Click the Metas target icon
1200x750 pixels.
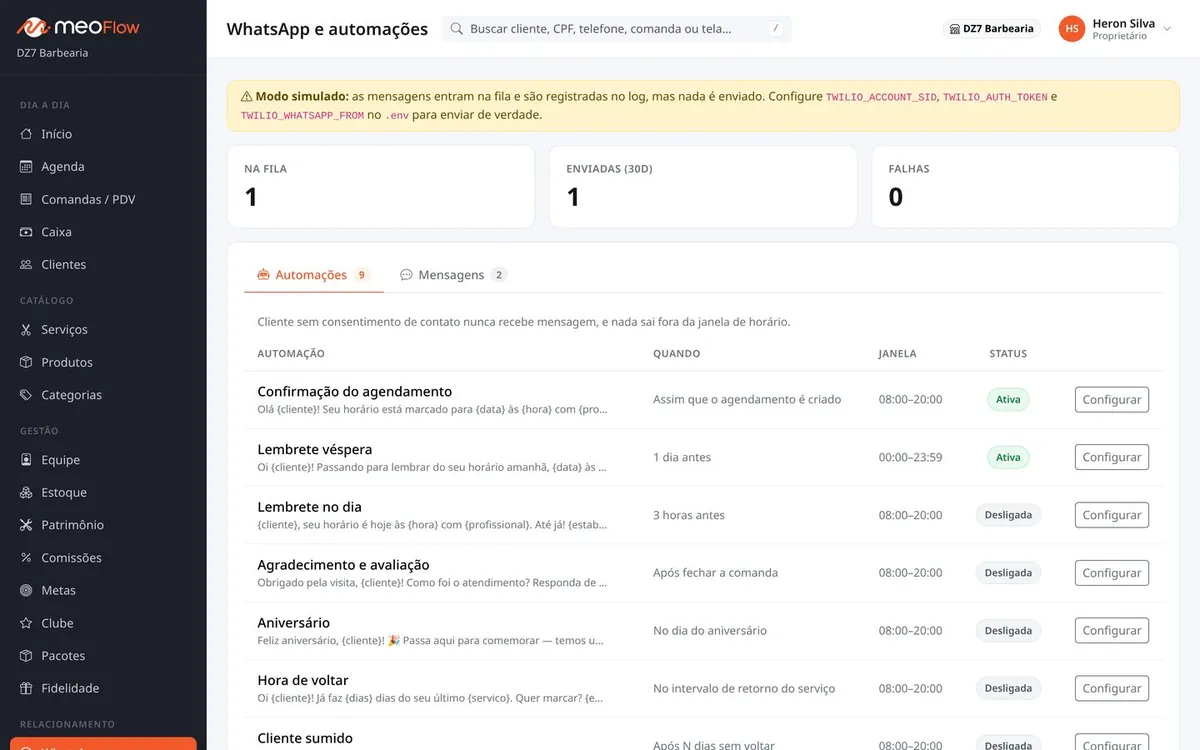point(26,591)
